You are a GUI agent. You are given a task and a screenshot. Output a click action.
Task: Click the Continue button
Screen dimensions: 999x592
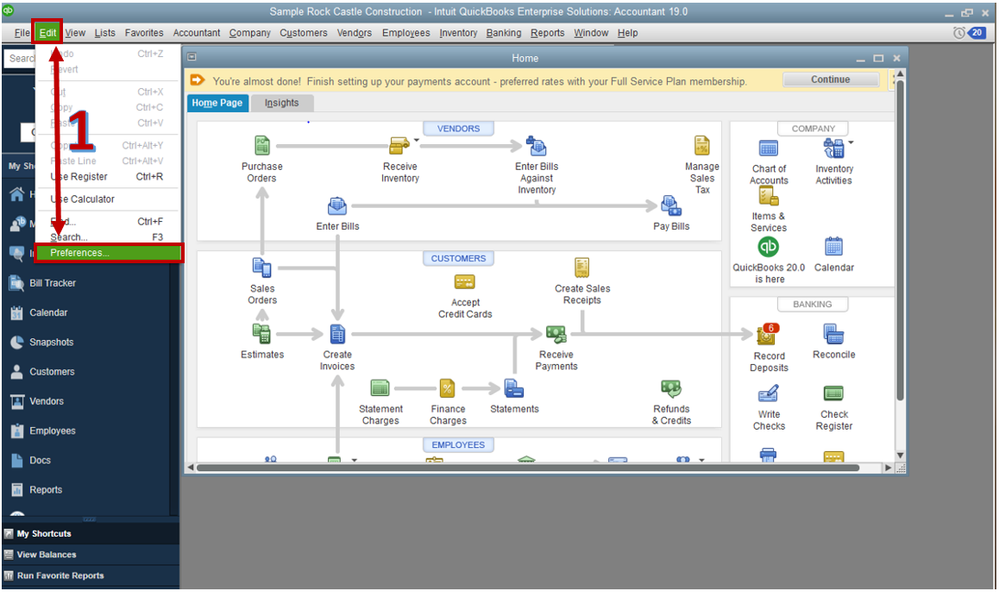830,80
